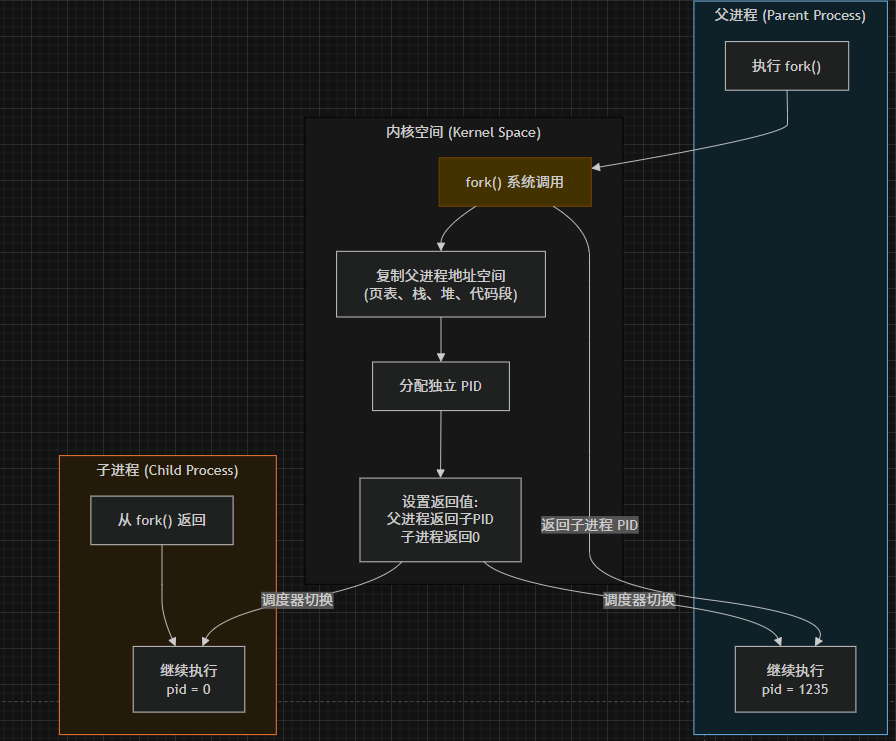
Task: Click the '返回子进程 PID' edge label
Action: tap(589, 525)
